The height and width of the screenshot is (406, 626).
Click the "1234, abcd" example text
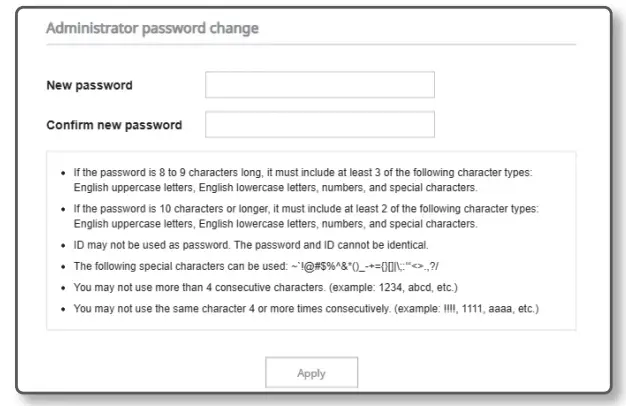(x=413, y=288)
